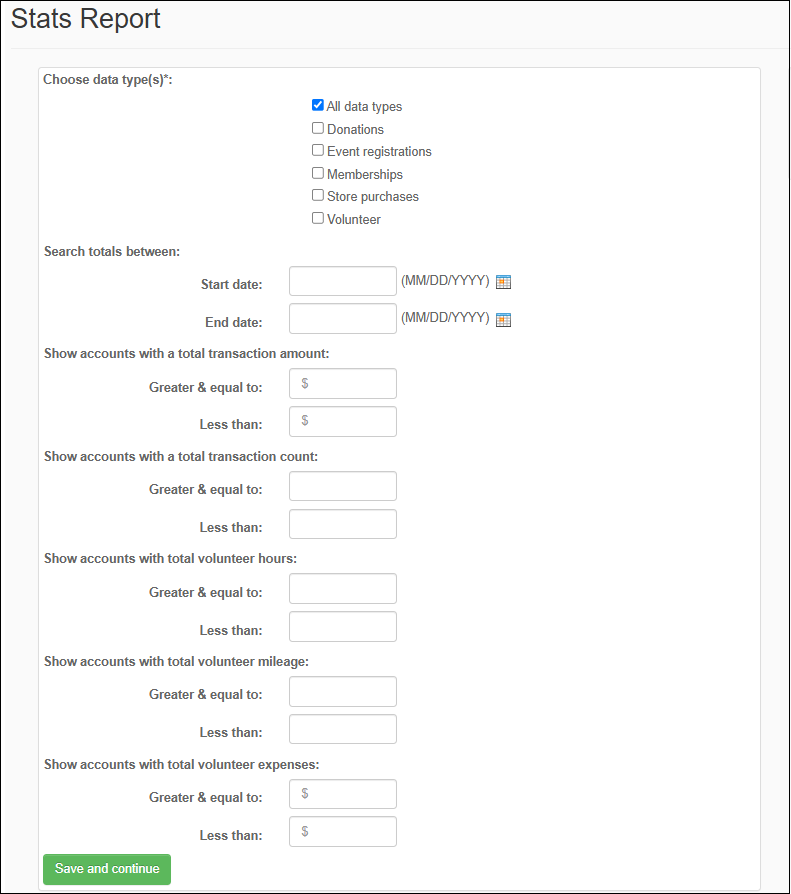Select transaction count Less than field
Screen dimensions: 791x894
pyautogui.click(x=343, y=524)
